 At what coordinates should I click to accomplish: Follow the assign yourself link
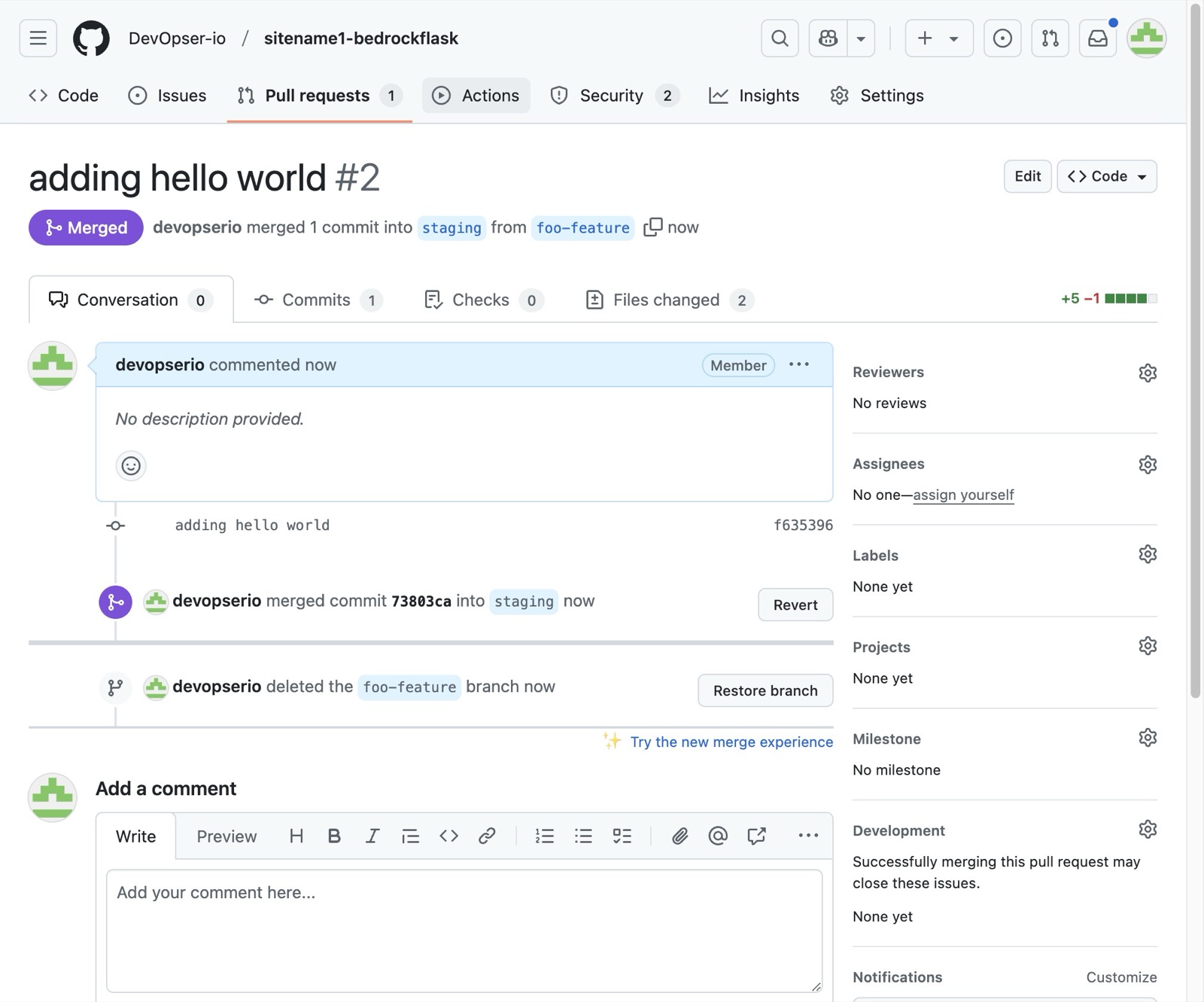(963, 495)
